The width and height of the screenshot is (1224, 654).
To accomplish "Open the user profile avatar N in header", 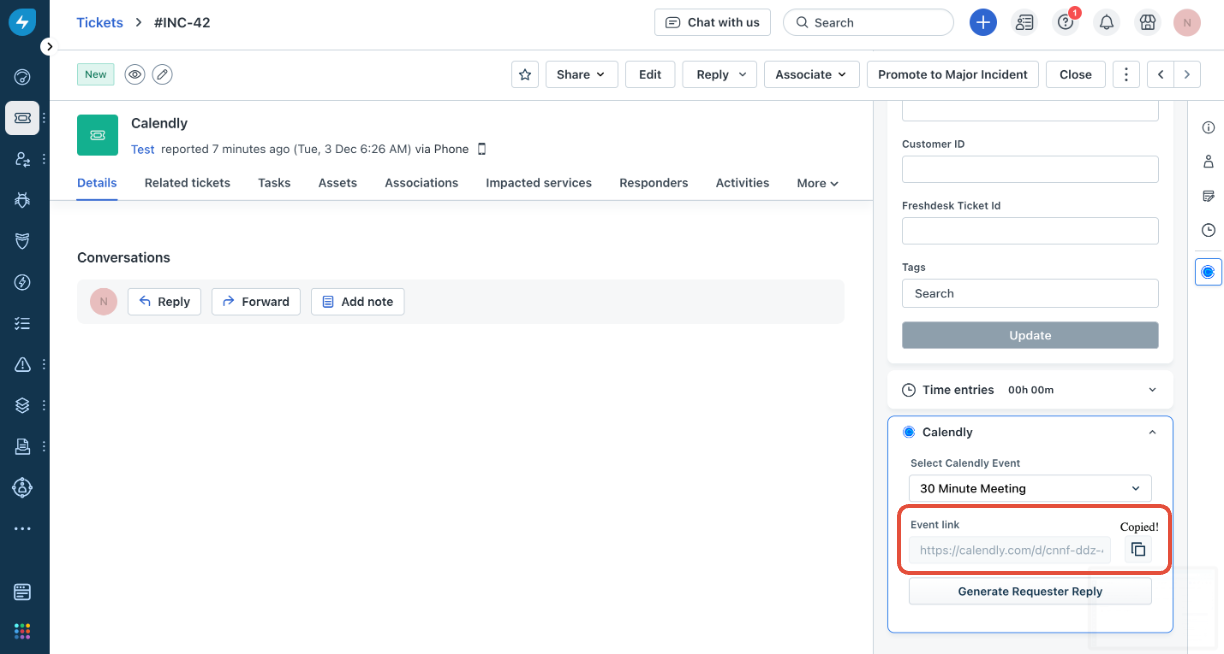I will pyautogui.click(x=1187, y=22).
